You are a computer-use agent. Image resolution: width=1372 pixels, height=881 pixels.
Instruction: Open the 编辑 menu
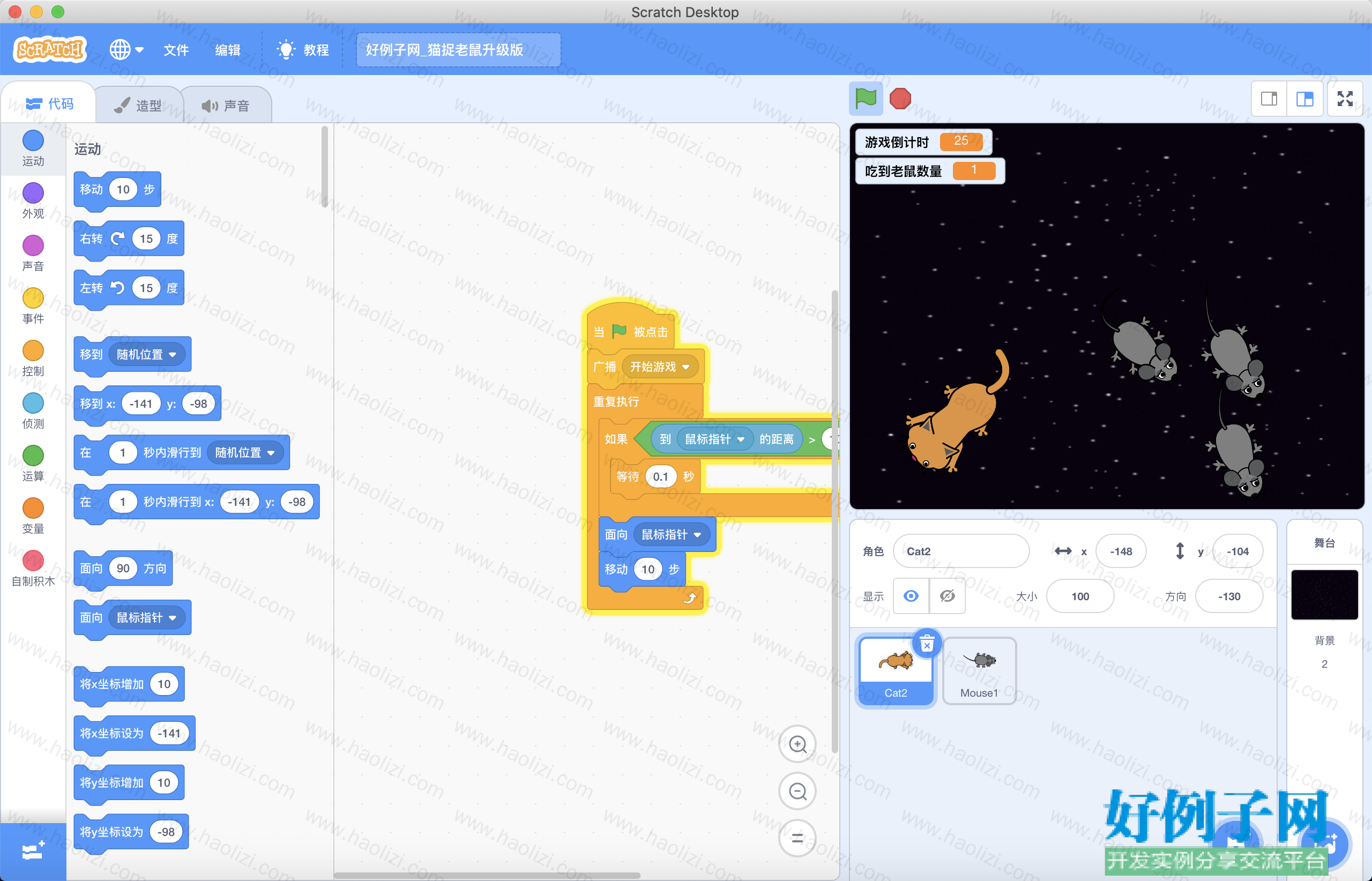pyautogui.click(x=227, y=50)
